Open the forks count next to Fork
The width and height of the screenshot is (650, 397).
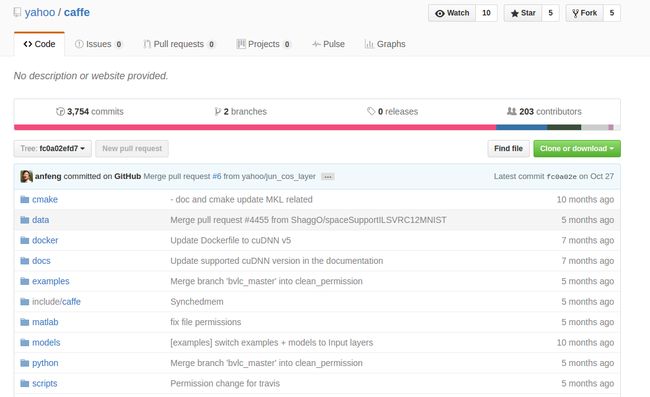click(x=612, y=13)
